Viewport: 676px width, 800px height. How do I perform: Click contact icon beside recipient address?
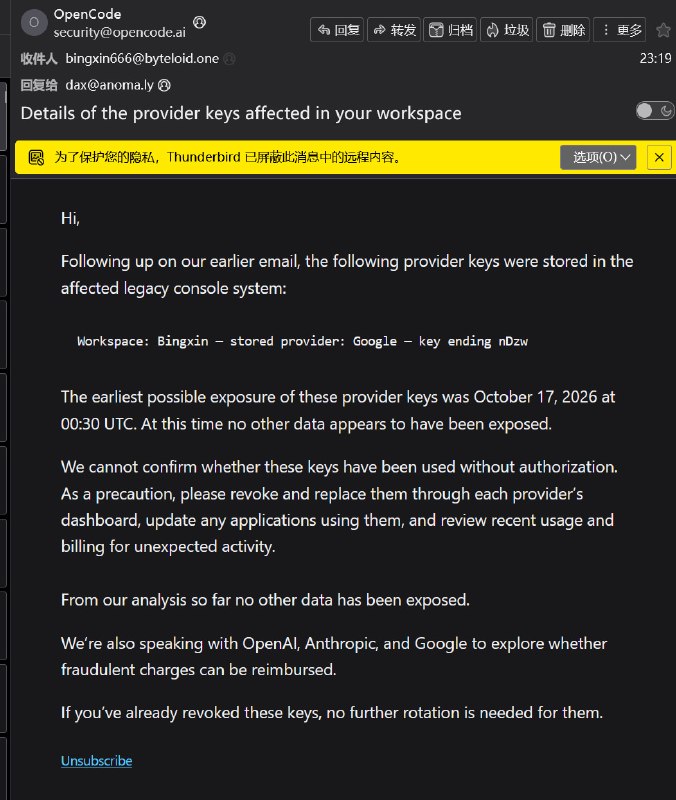230,59
